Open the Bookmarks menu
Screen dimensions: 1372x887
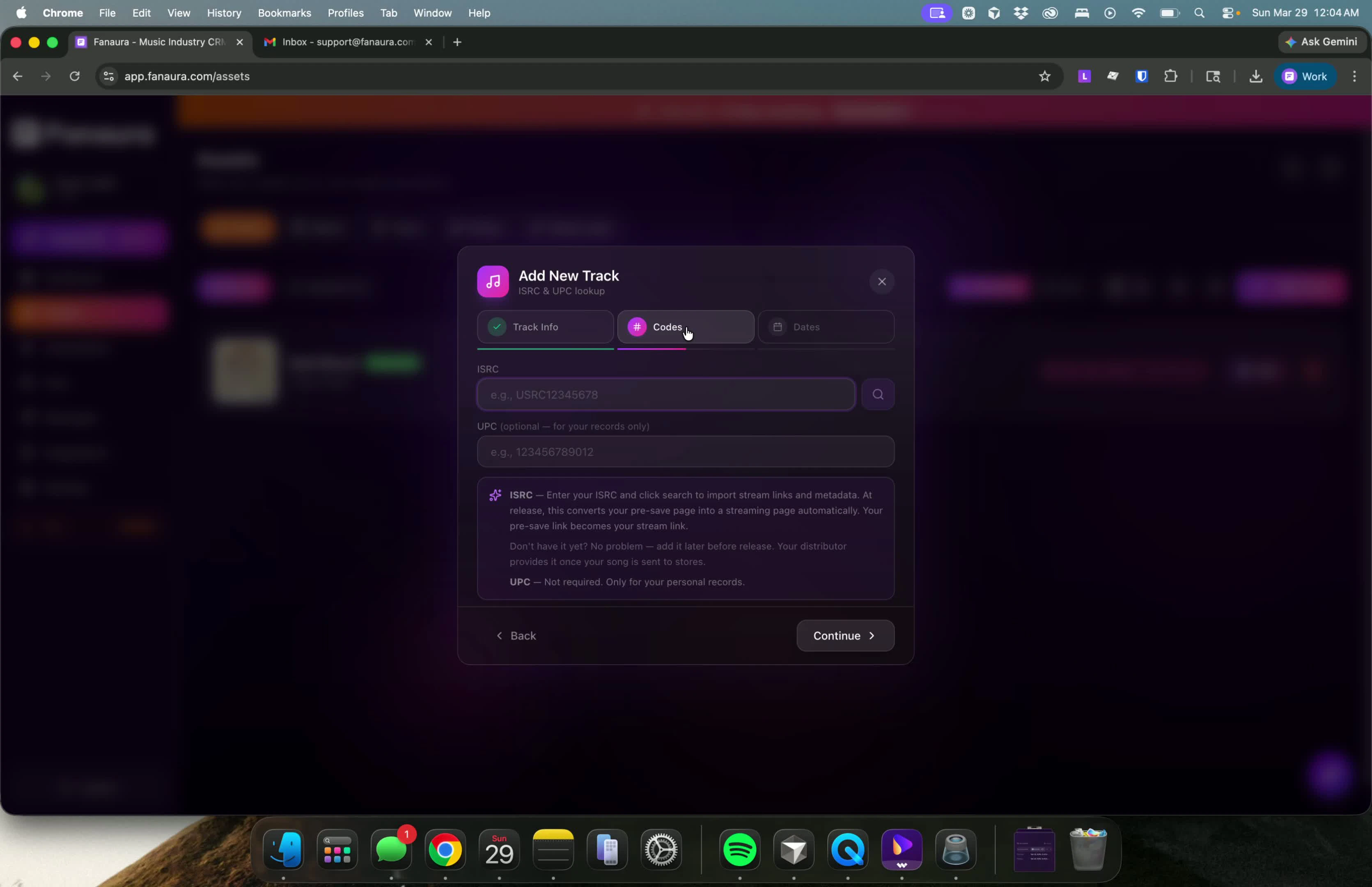click(284, 13)
